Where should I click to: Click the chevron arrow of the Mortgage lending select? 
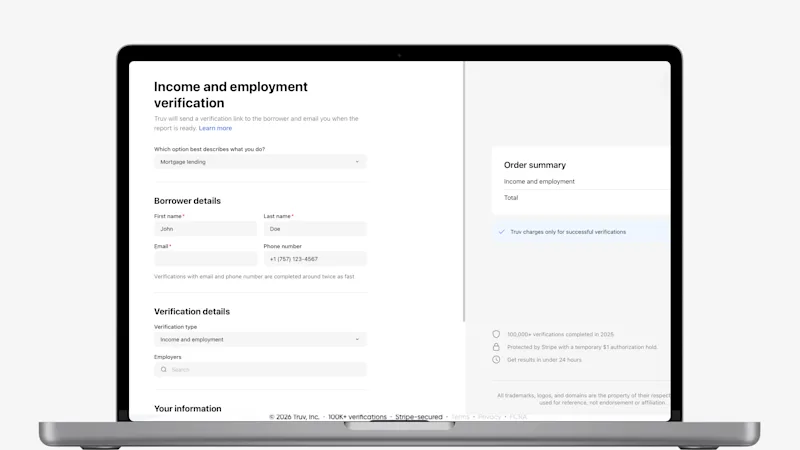tap(357, 162)
